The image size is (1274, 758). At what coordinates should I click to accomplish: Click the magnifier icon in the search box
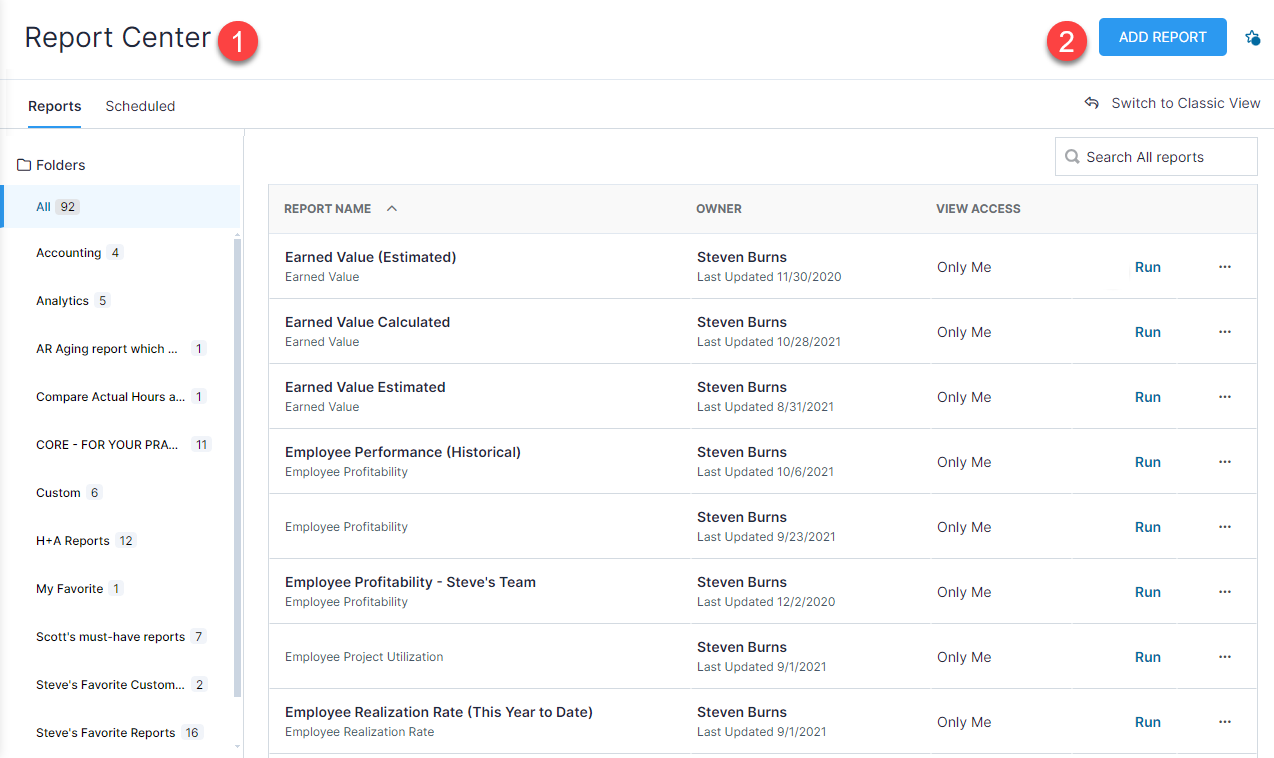pyautogui.click(x=1072, y=157)
